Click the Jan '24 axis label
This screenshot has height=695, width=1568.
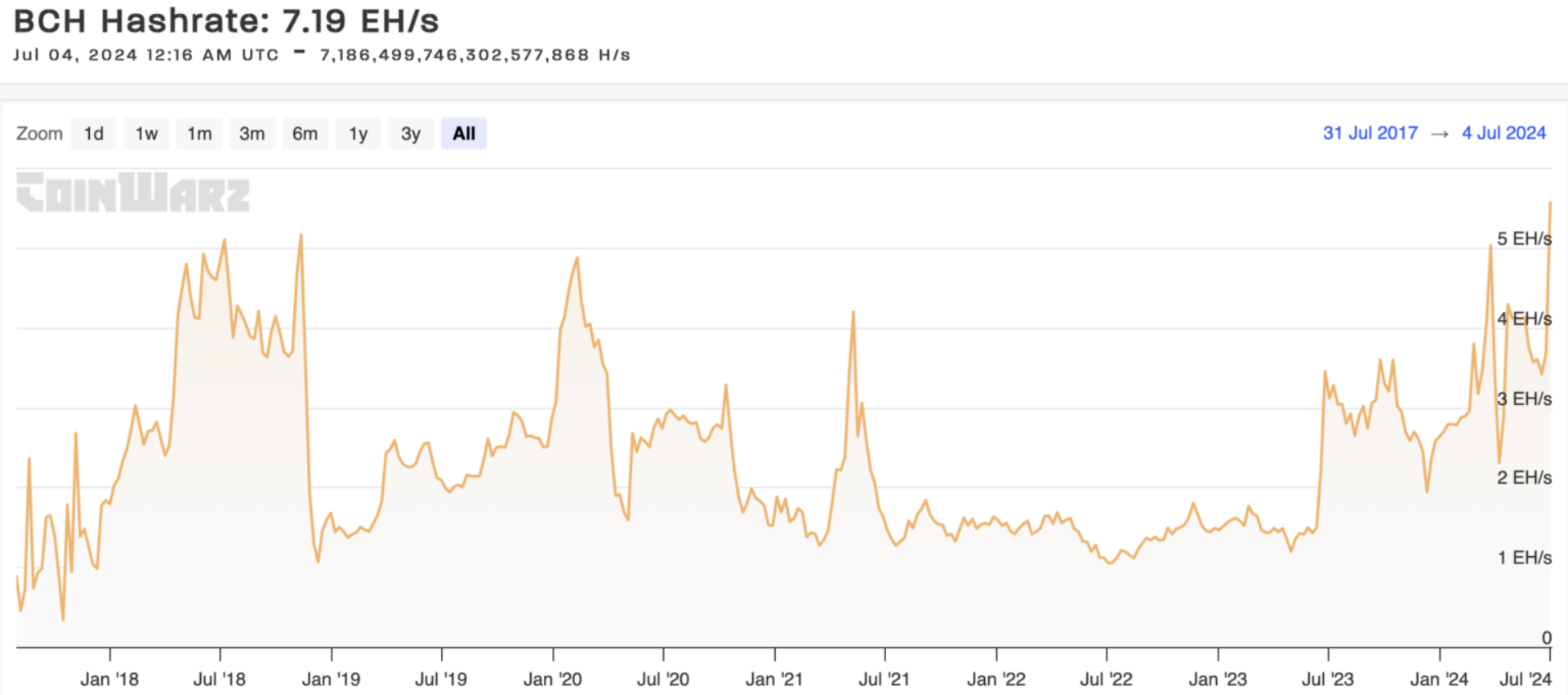pyautogui.click(x=1439, y=679)
